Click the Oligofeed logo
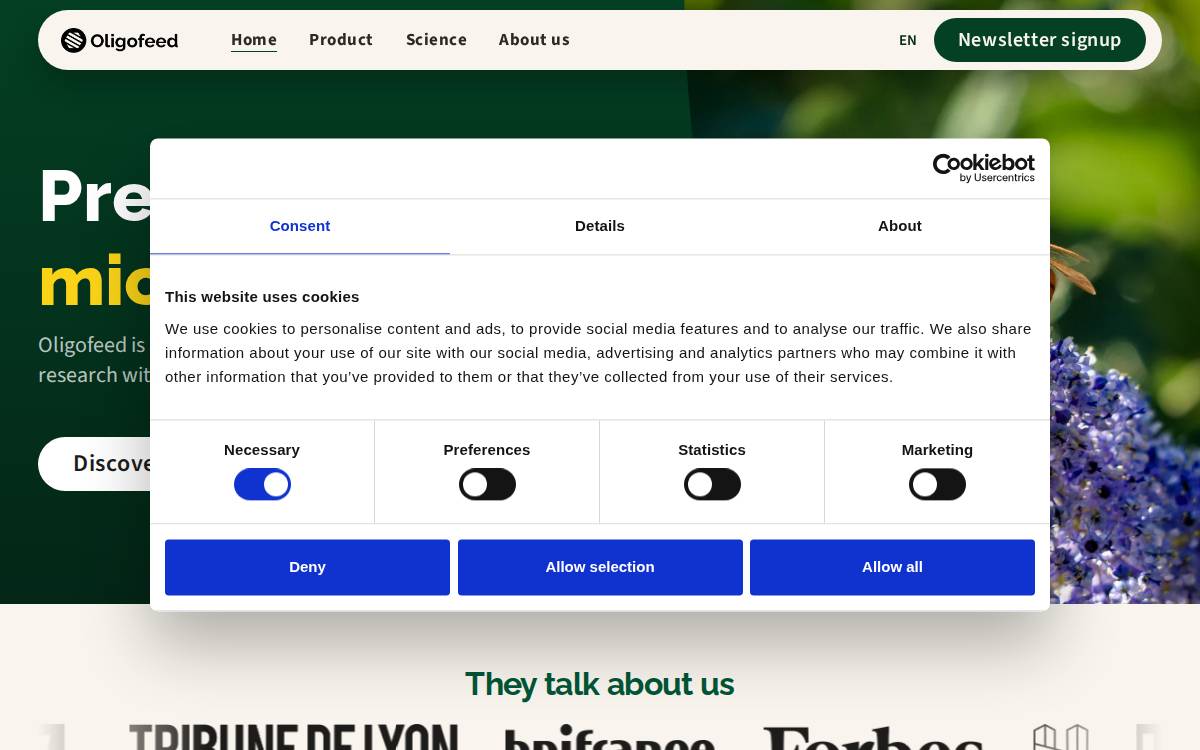Viewport: 1200px width, 750px height. [x=119, y=40]
